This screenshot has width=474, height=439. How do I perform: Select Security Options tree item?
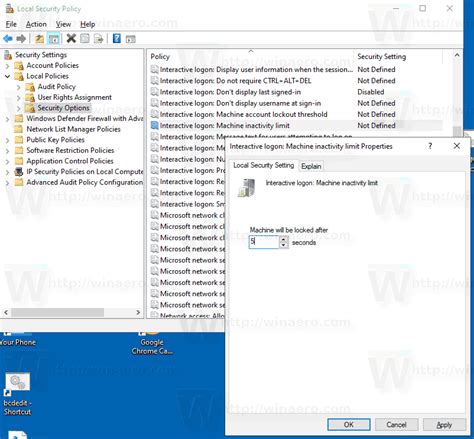(x=63, y=108)
